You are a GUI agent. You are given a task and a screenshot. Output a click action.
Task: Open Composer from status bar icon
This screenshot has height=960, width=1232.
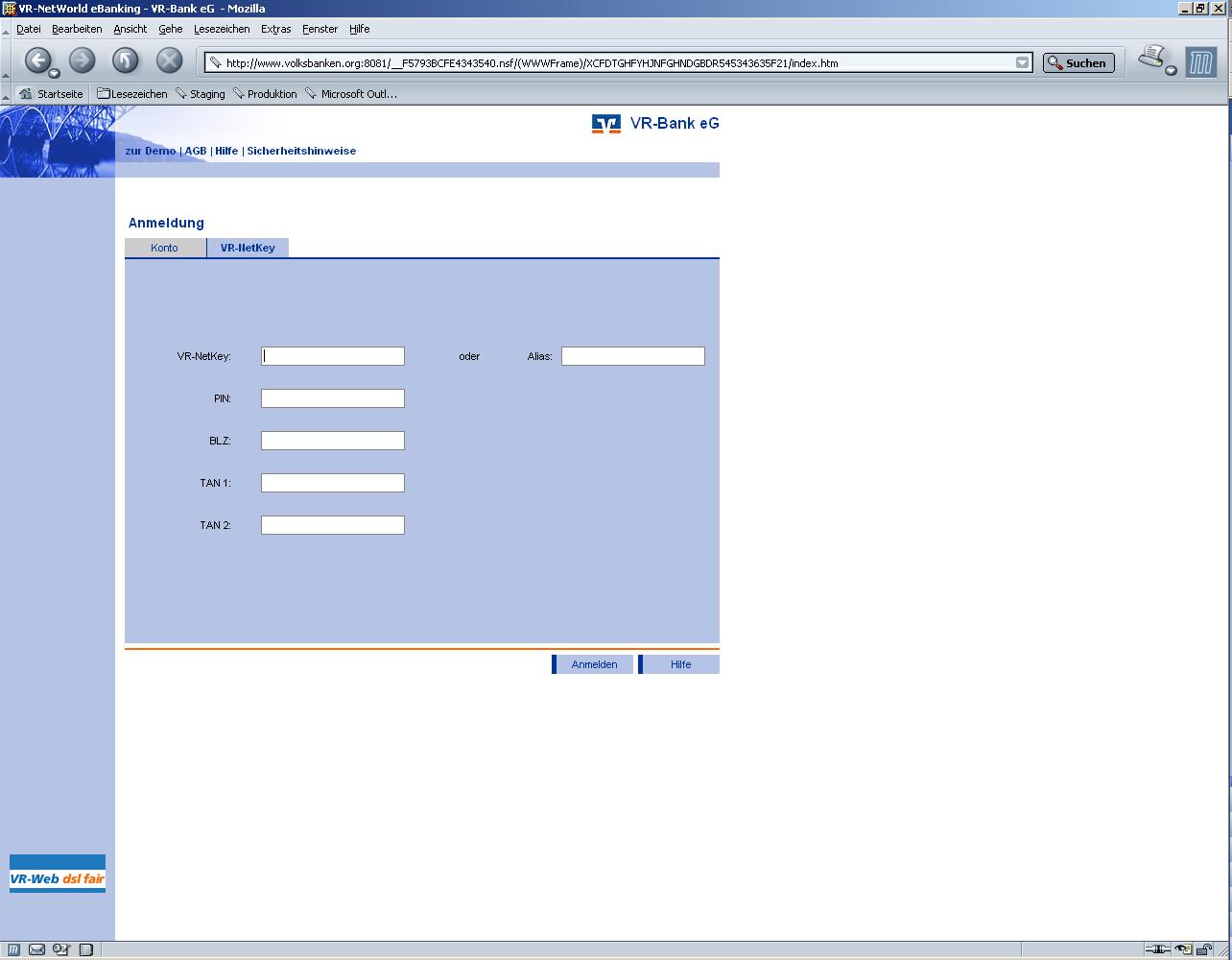point(61,949)
